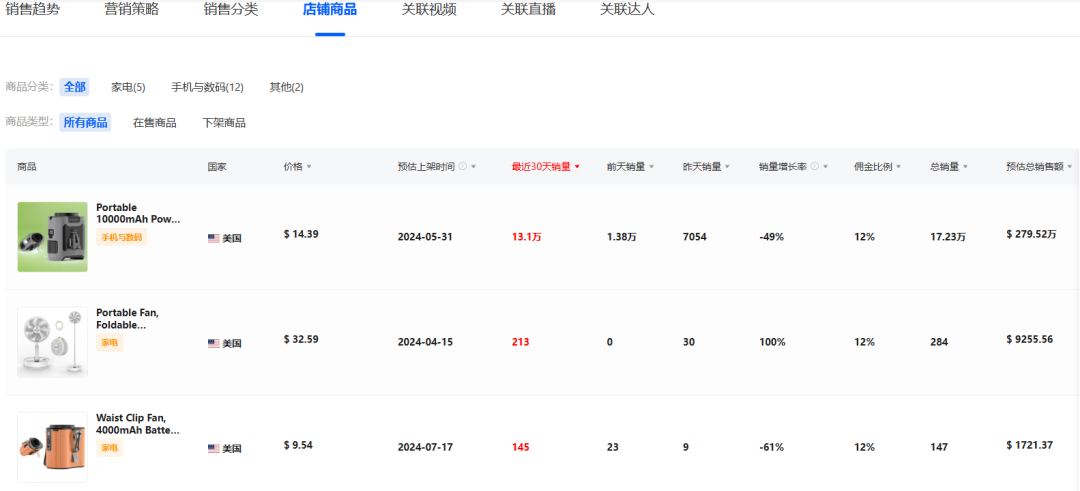Click info icon next to 销量增长率
This screenshot has height=491, width=1080.
pyautogui.click(x=815, y=167)
